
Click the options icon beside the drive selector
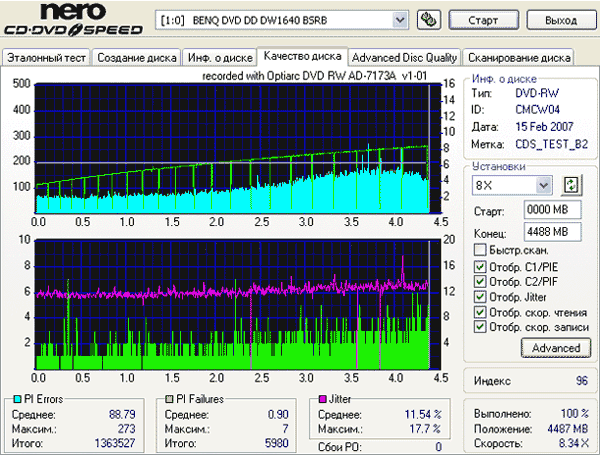(429, 20)
